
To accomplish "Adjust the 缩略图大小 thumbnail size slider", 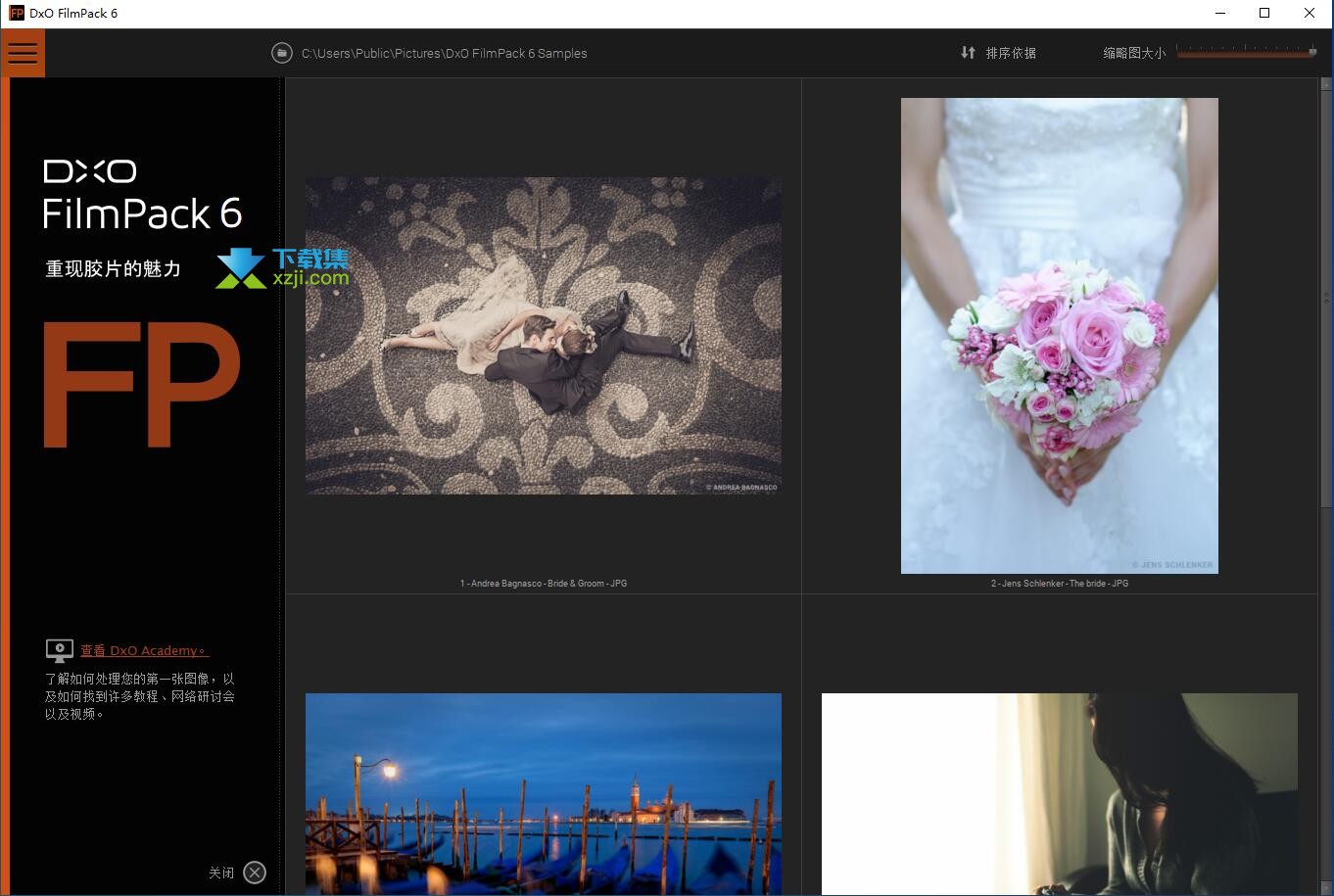I will click(x=1247, y=52).
